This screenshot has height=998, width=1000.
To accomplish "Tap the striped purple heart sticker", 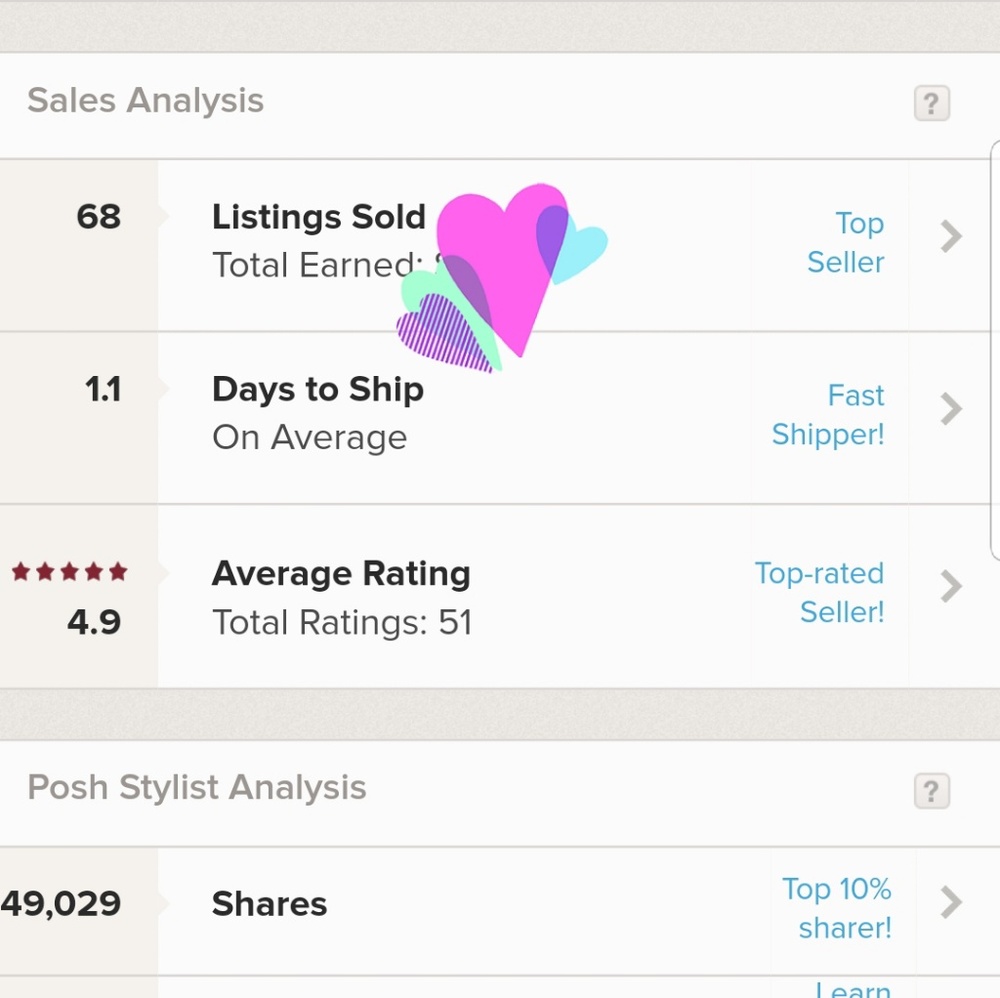I will 440,335.
